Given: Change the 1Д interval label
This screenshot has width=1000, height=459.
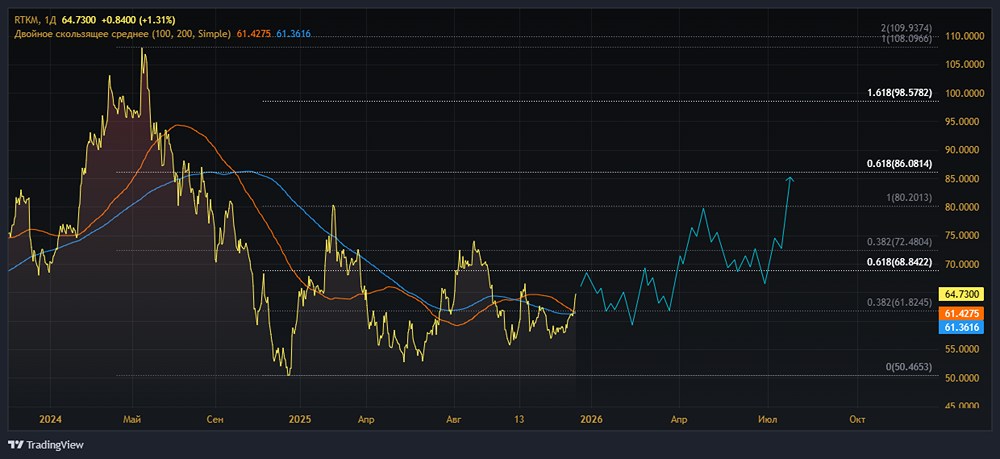Looking at the screenshot, I should coord(54,19).
